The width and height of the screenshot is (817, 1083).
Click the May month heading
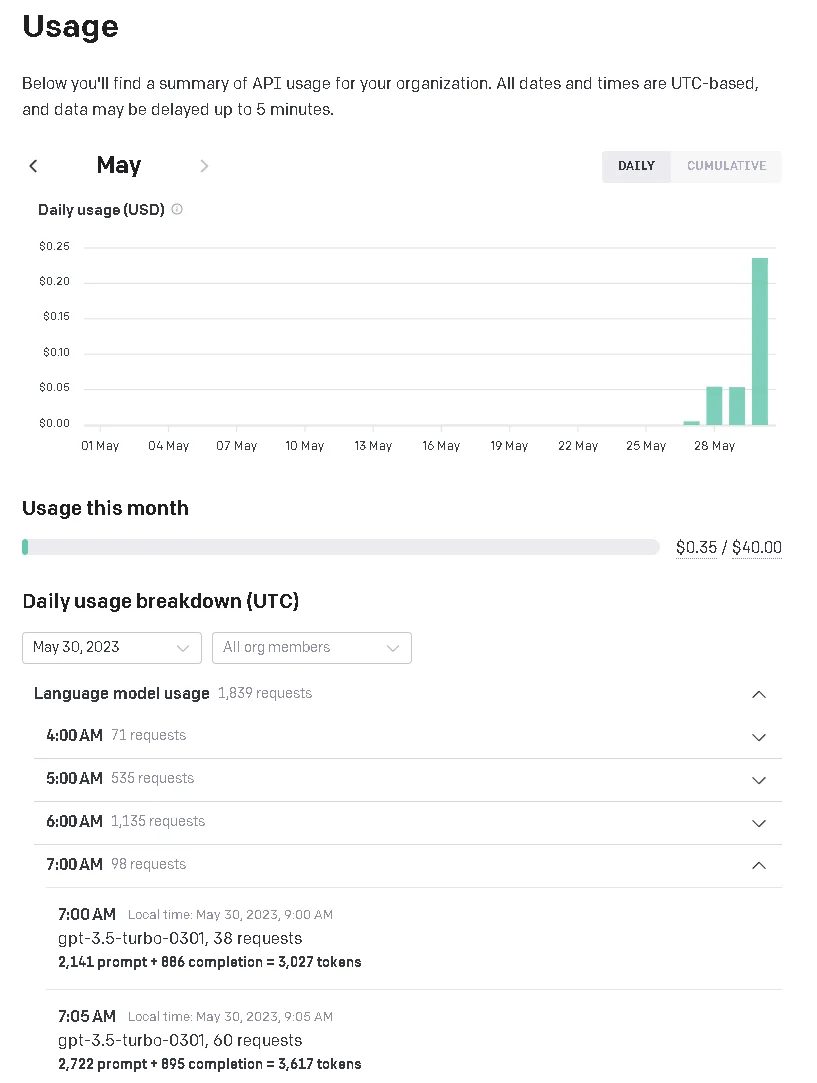pyautogui.click(x=119, y=165)
